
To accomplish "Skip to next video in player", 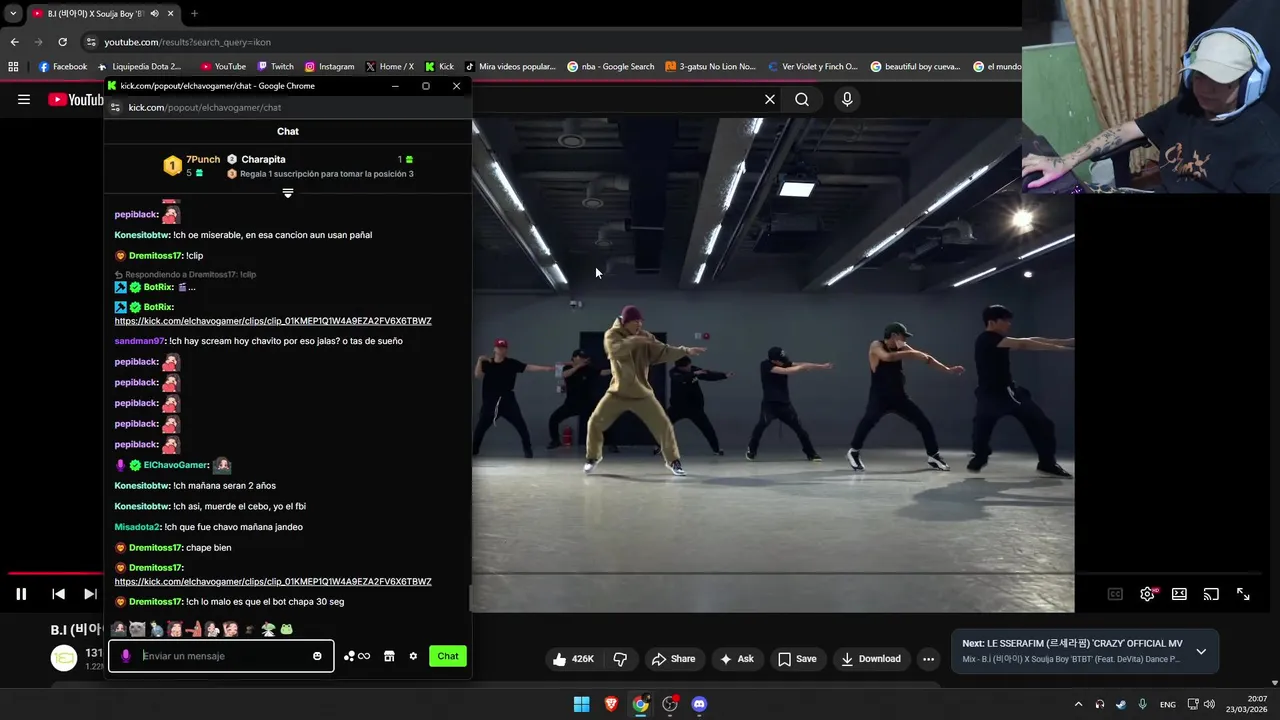I will pos(90,594).
